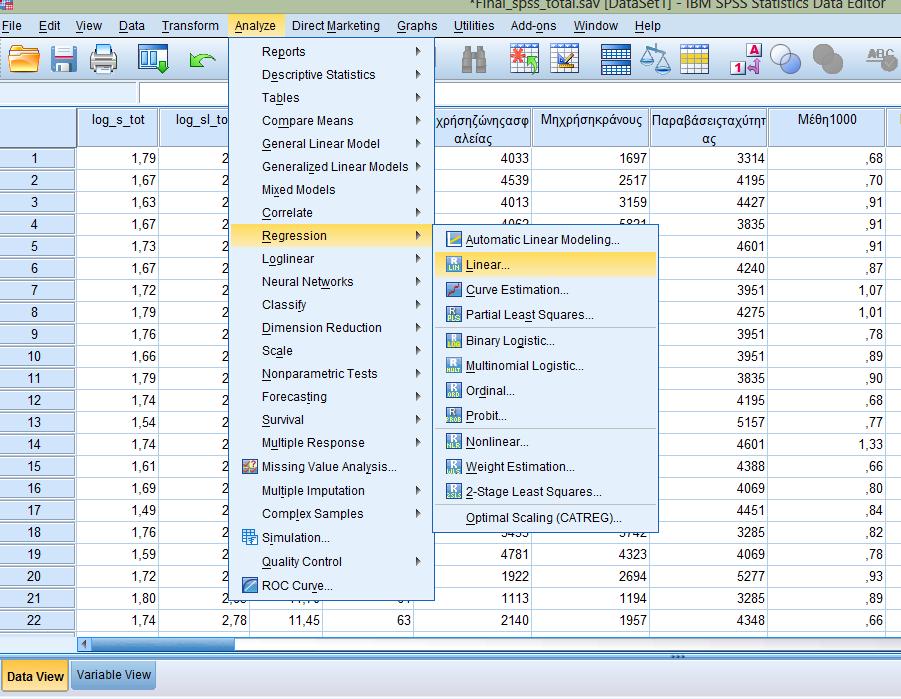Choose Multinomial Logistic... option

click(x=545, y=366)
